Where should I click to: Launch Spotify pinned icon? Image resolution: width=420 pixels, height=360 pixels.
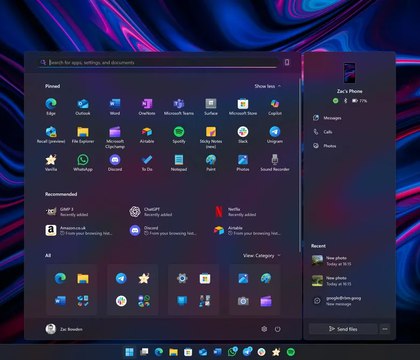point(179,135)
